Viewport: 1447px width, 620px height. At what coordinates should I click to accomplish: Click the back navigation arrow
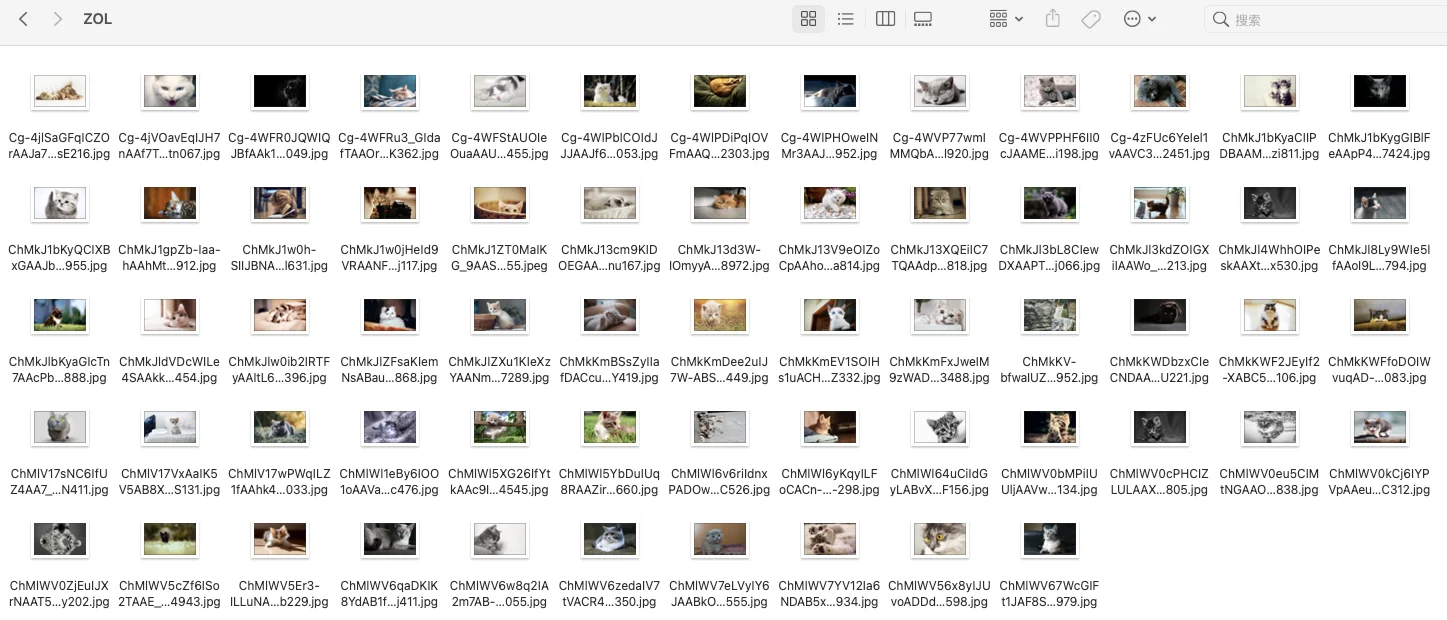pos(24,19)
